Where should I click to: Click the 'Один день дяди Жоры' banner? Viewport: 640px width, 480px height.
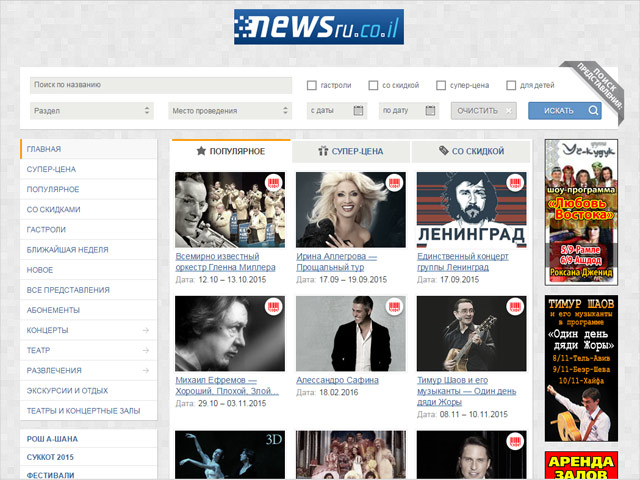pos(581,369)
